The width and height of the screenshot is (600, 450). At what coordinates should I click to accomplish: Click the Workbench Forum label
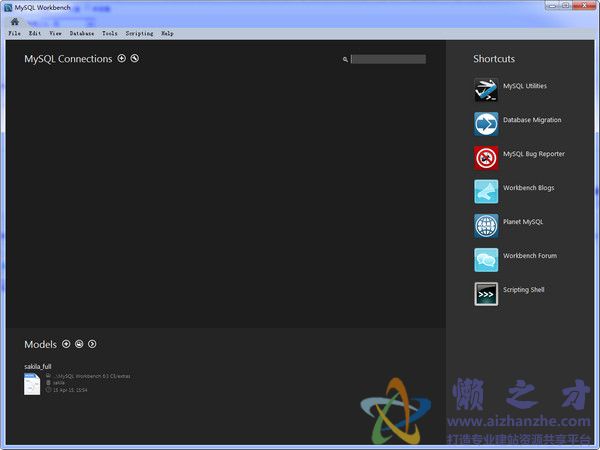pos(530,256)
